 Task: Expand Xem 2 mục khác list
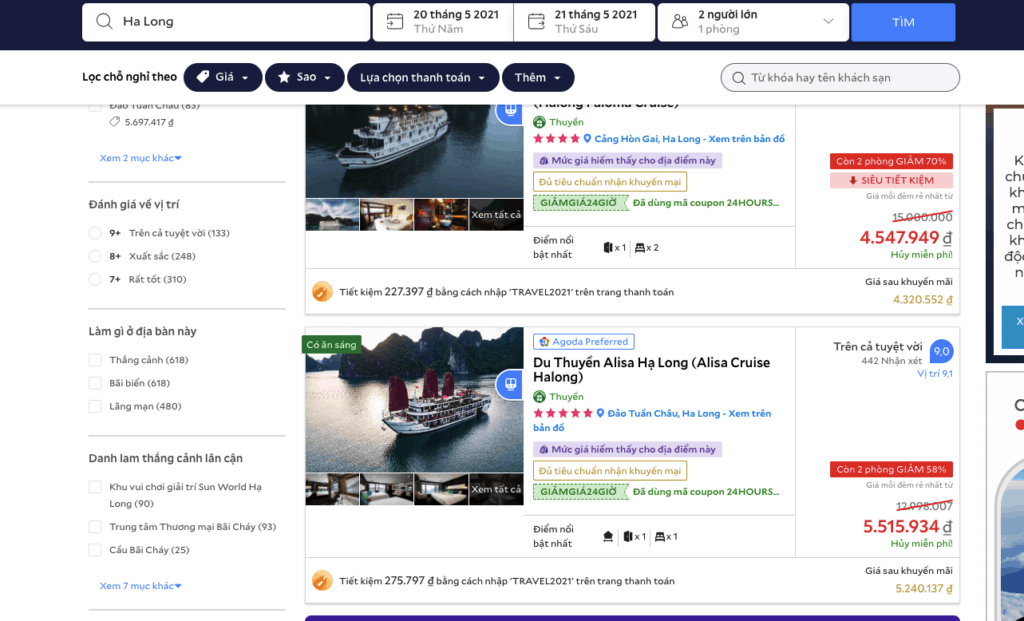pos(140,158)
